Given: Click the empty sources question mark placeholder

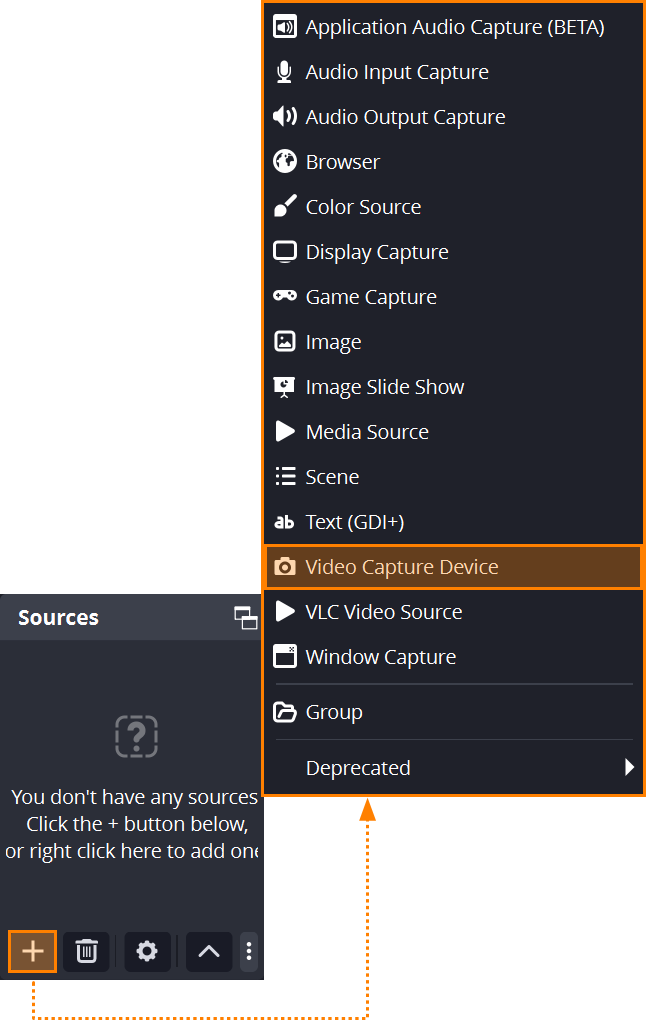Looking at the screenshot, I should [136, 737].
